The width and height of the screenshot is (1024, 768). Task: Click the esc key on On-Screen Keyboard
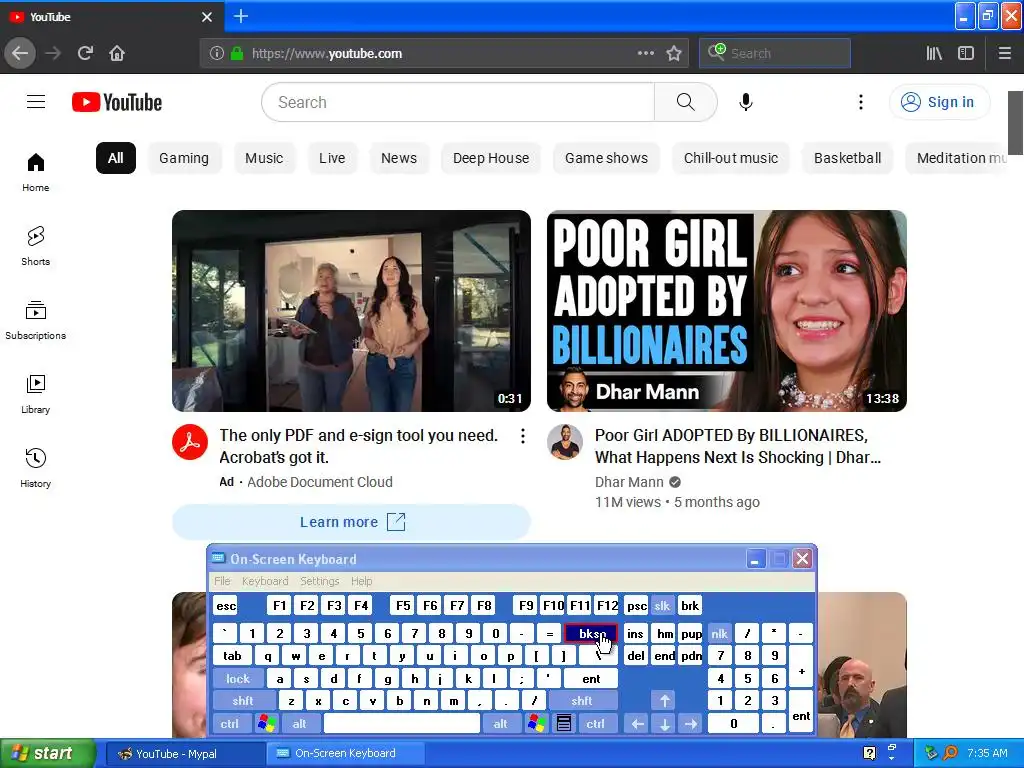[226, 606]
